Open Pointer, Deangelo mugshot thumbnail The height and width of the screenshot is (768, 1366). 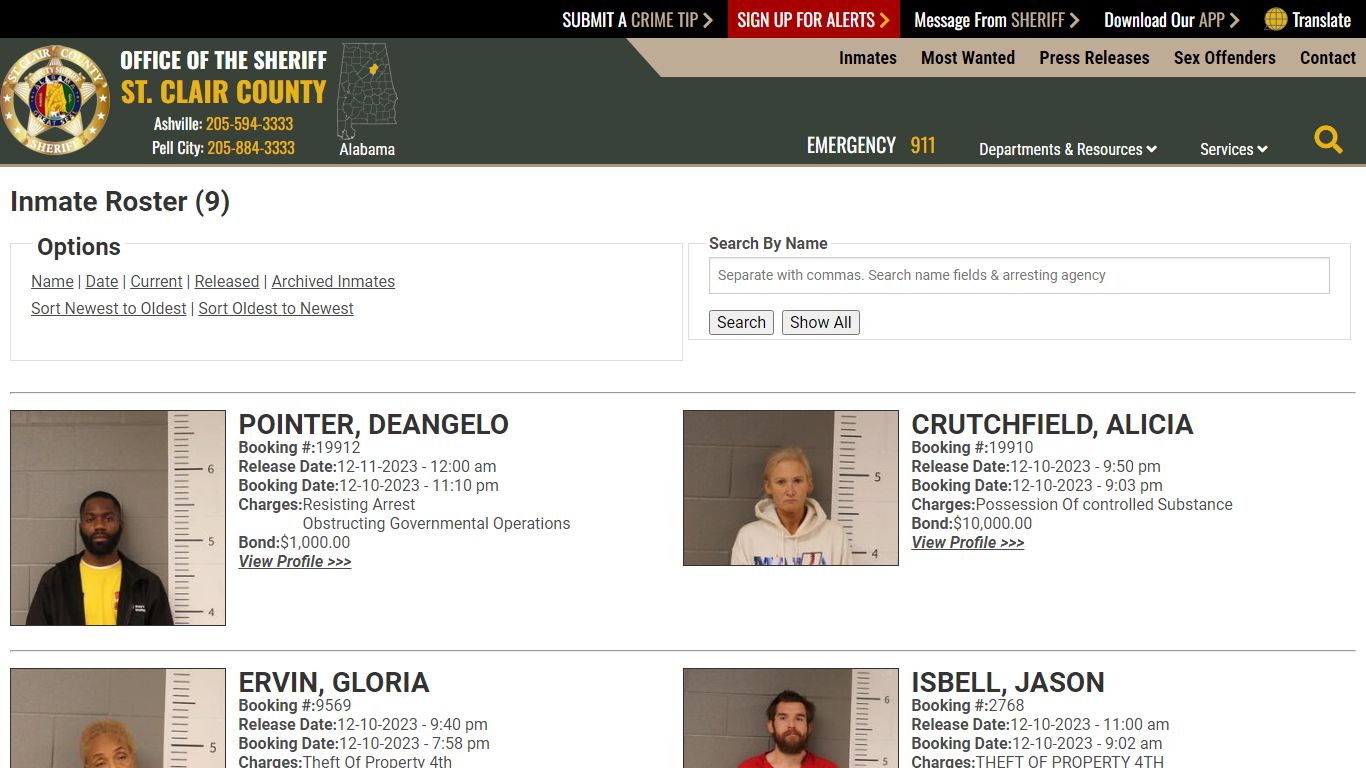tap(118, 518)
